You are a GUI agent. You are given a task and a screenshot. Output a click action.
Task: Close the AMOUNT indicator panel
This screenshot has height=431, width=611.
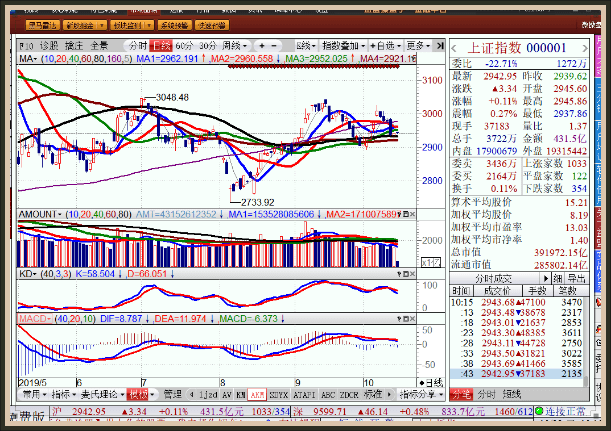click(412, 214)
